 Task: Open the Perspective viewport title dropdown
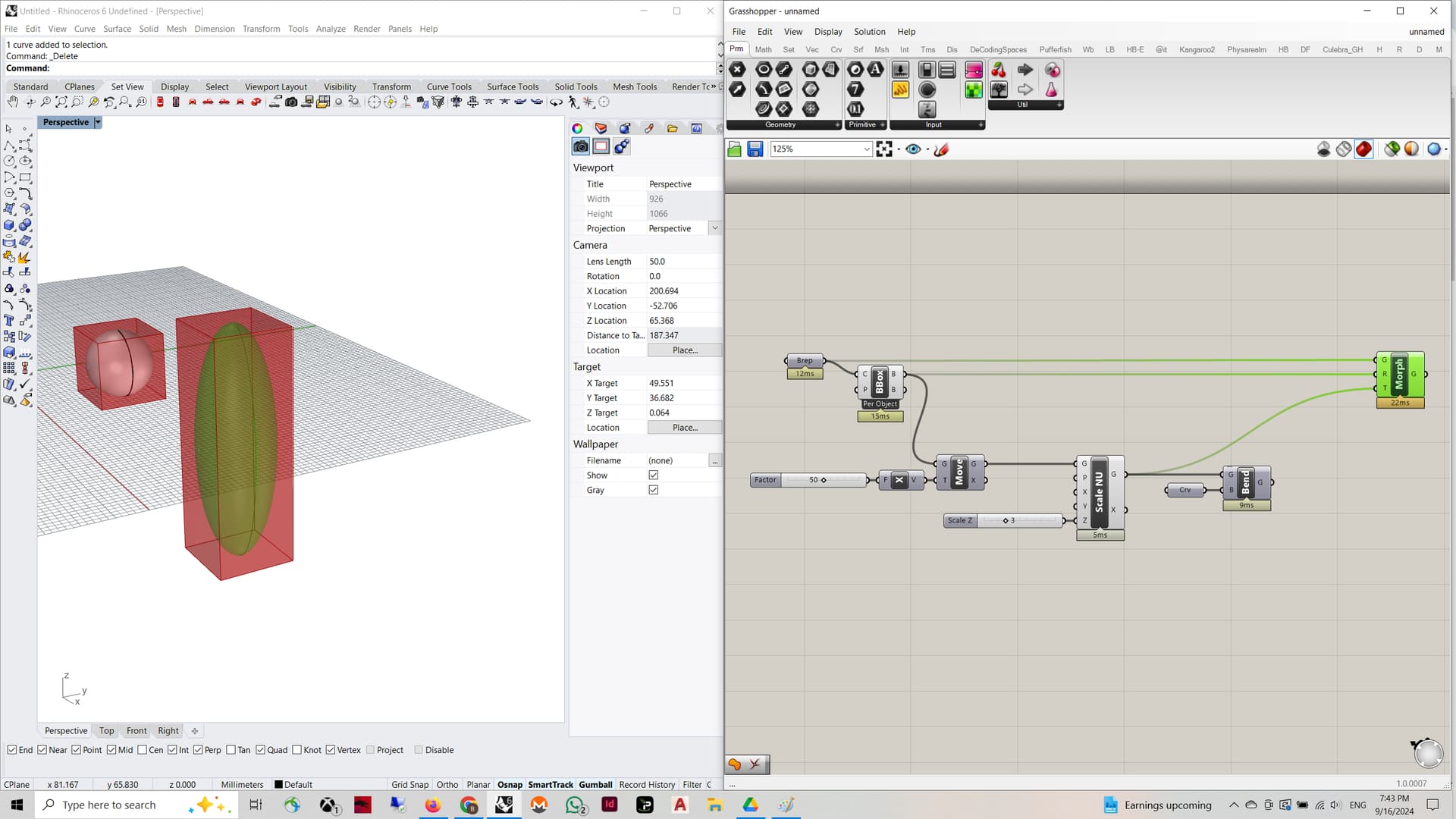point(97,121)
